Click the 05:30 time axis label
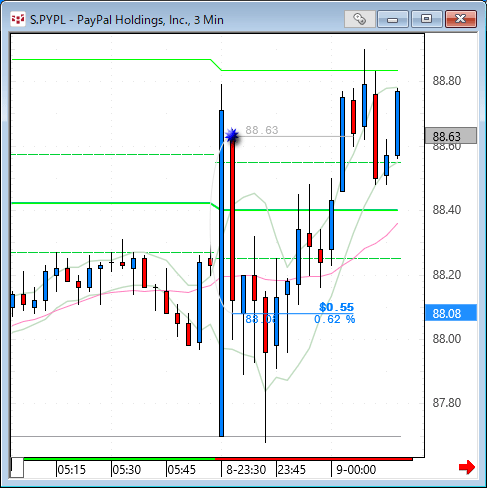487x488 pixels. coord(126,470)
